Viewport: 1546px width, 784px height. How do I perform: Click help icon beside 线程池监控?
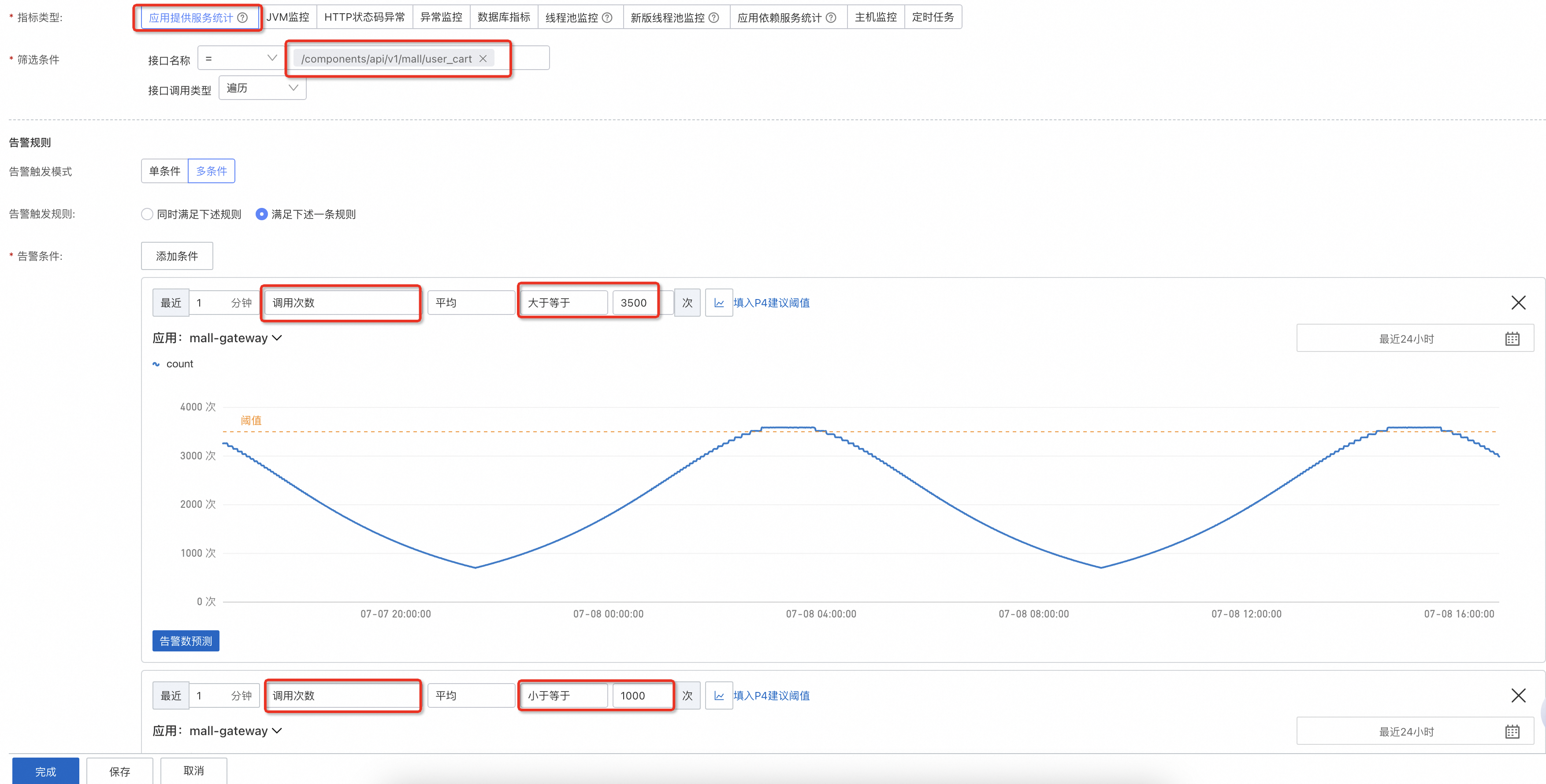click(607, 17)
